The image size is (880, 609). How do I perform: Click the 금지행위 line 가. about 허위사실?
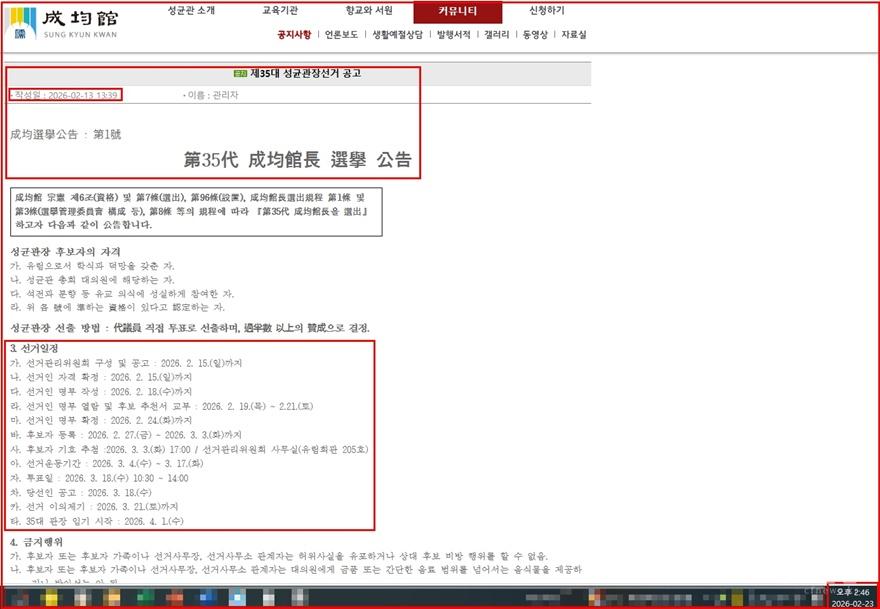[x=279, y=556]
